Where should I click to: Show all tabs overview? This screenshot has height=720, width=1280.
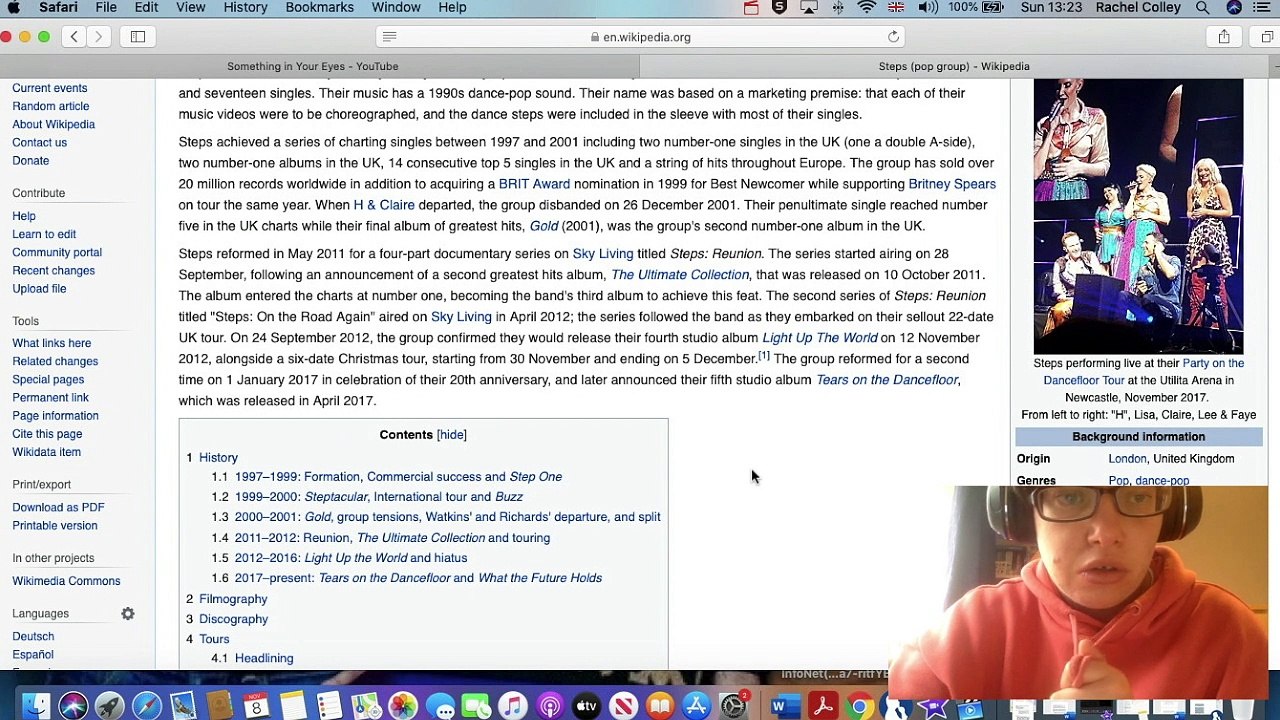click(1267, 37)
